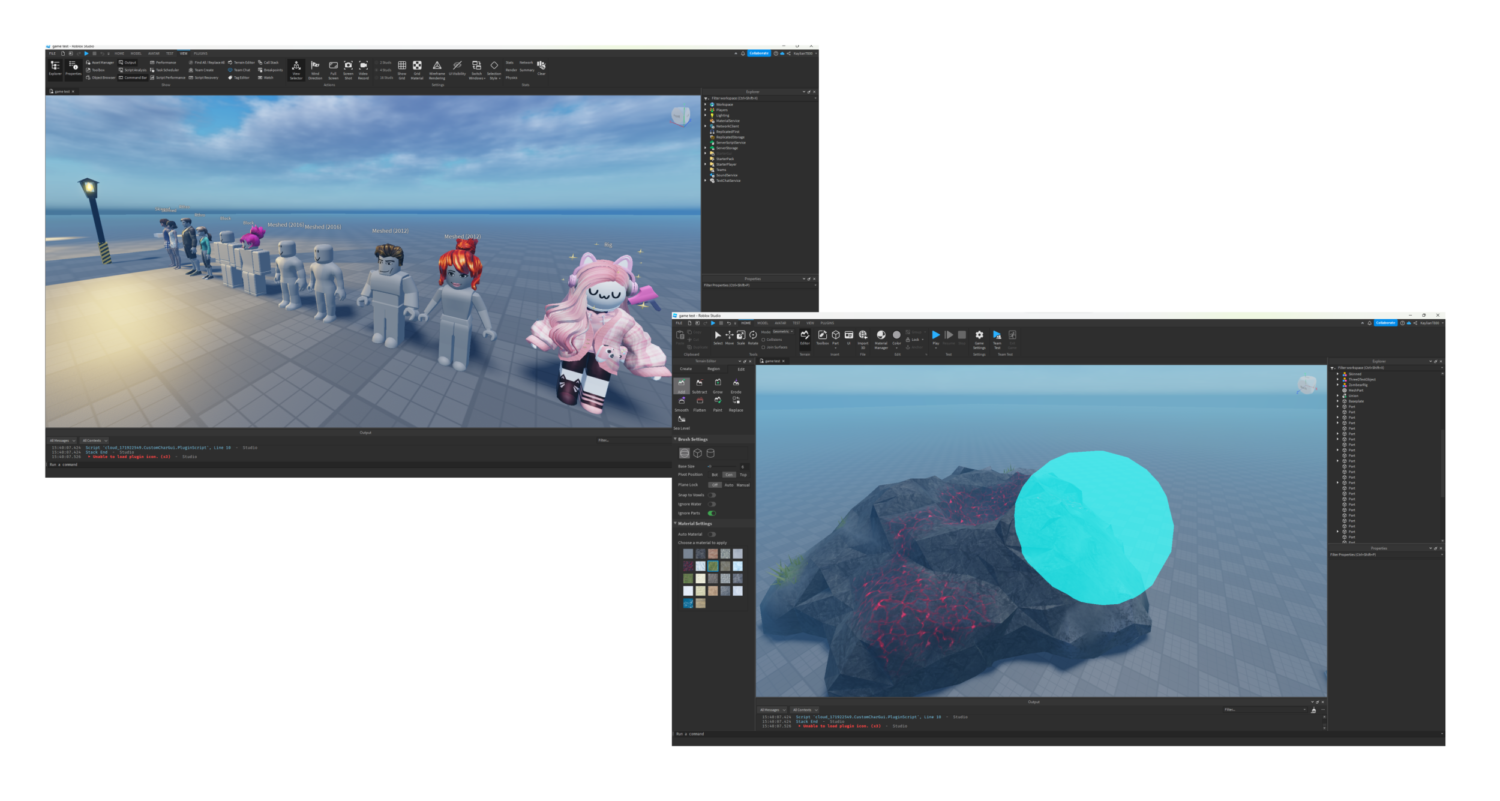Check the Collisions option in the ribbon
This screenshot has height=801, width=1500.
(769, 338)
